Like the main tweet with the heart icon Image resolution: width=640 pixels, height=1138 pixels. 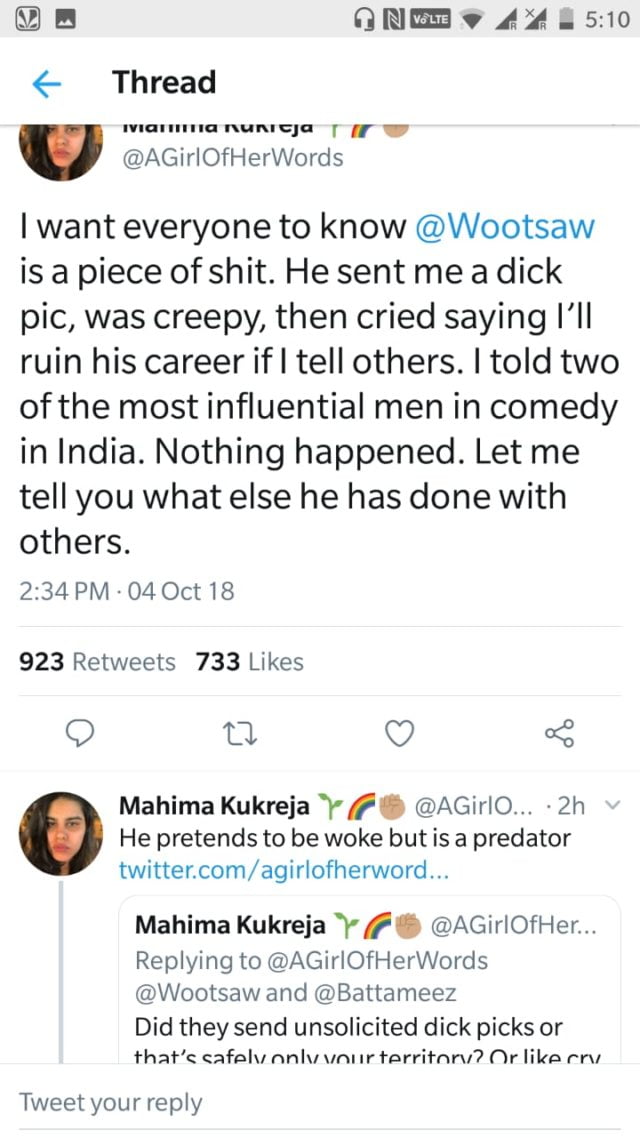click(400, 735)
